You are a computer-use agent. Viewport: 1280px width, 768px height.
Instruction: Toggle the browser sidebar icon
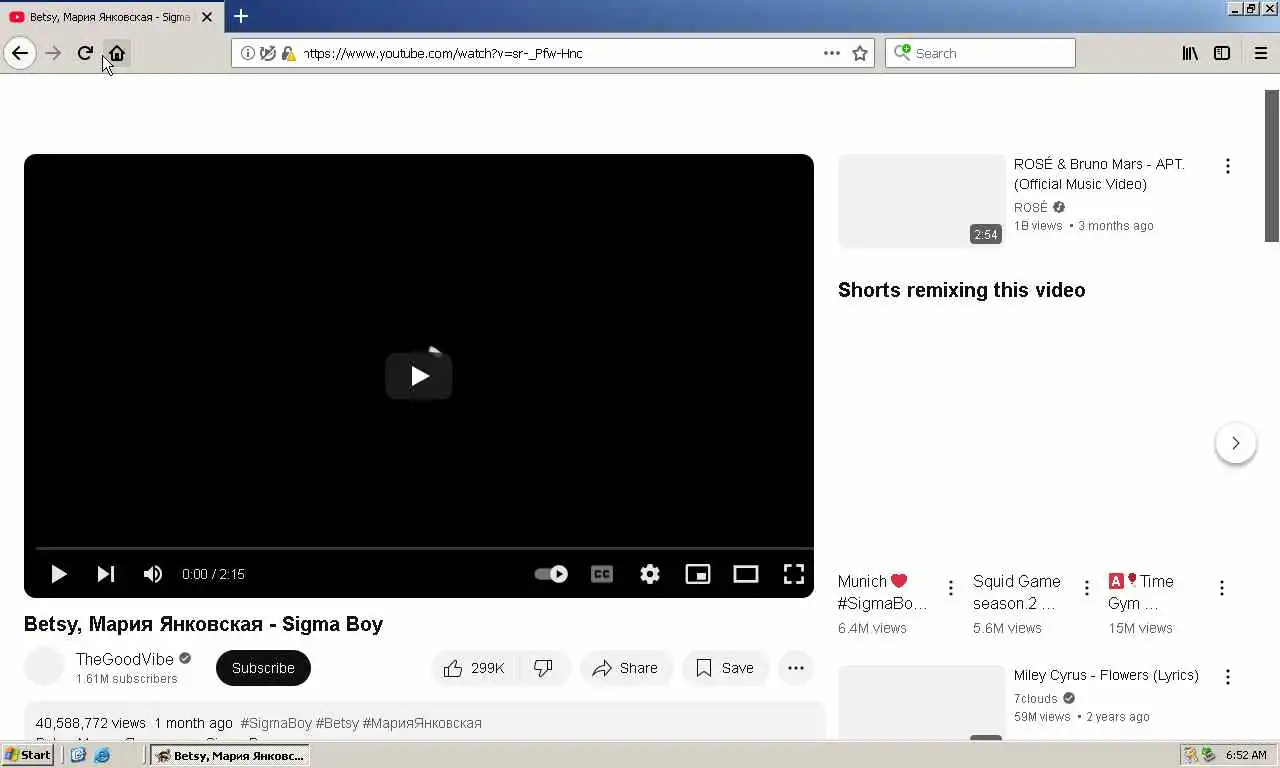tap(1222, 53)
